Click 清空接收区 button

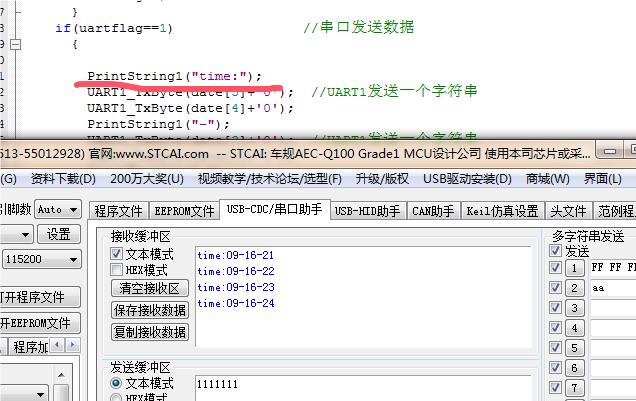point(150,288)
